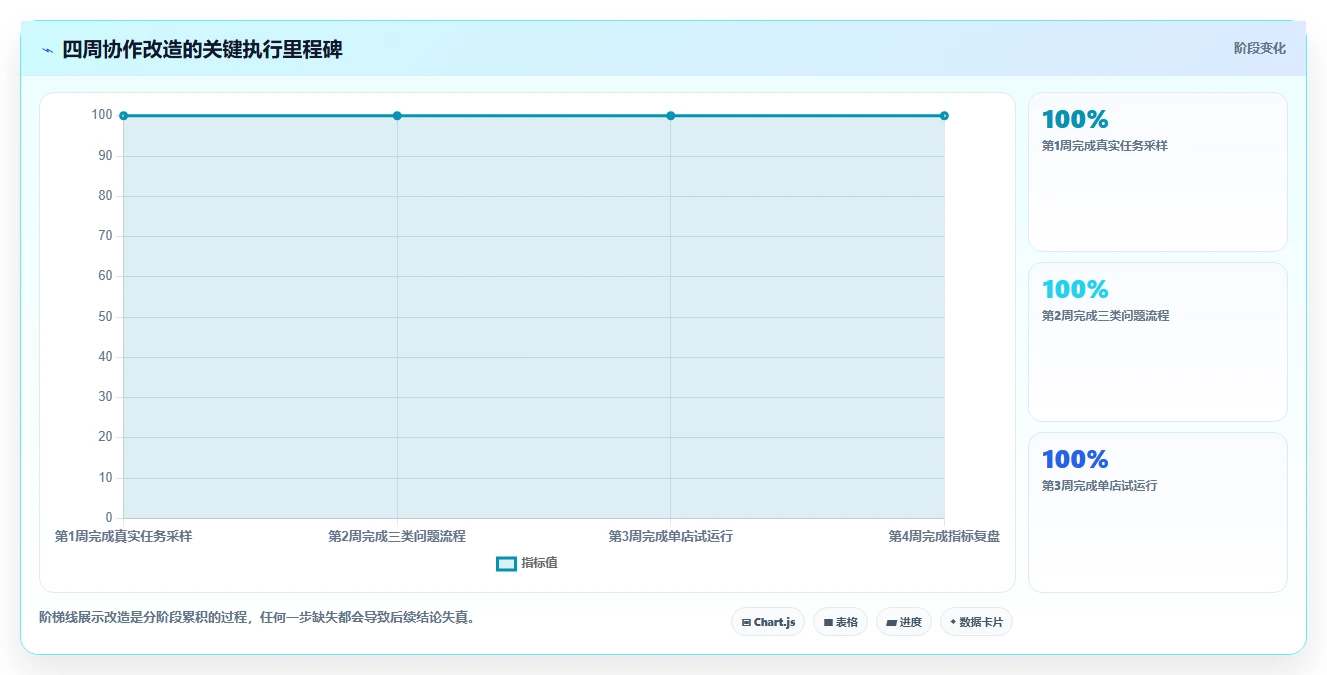Click the y-axis value 0

(109, 518)
